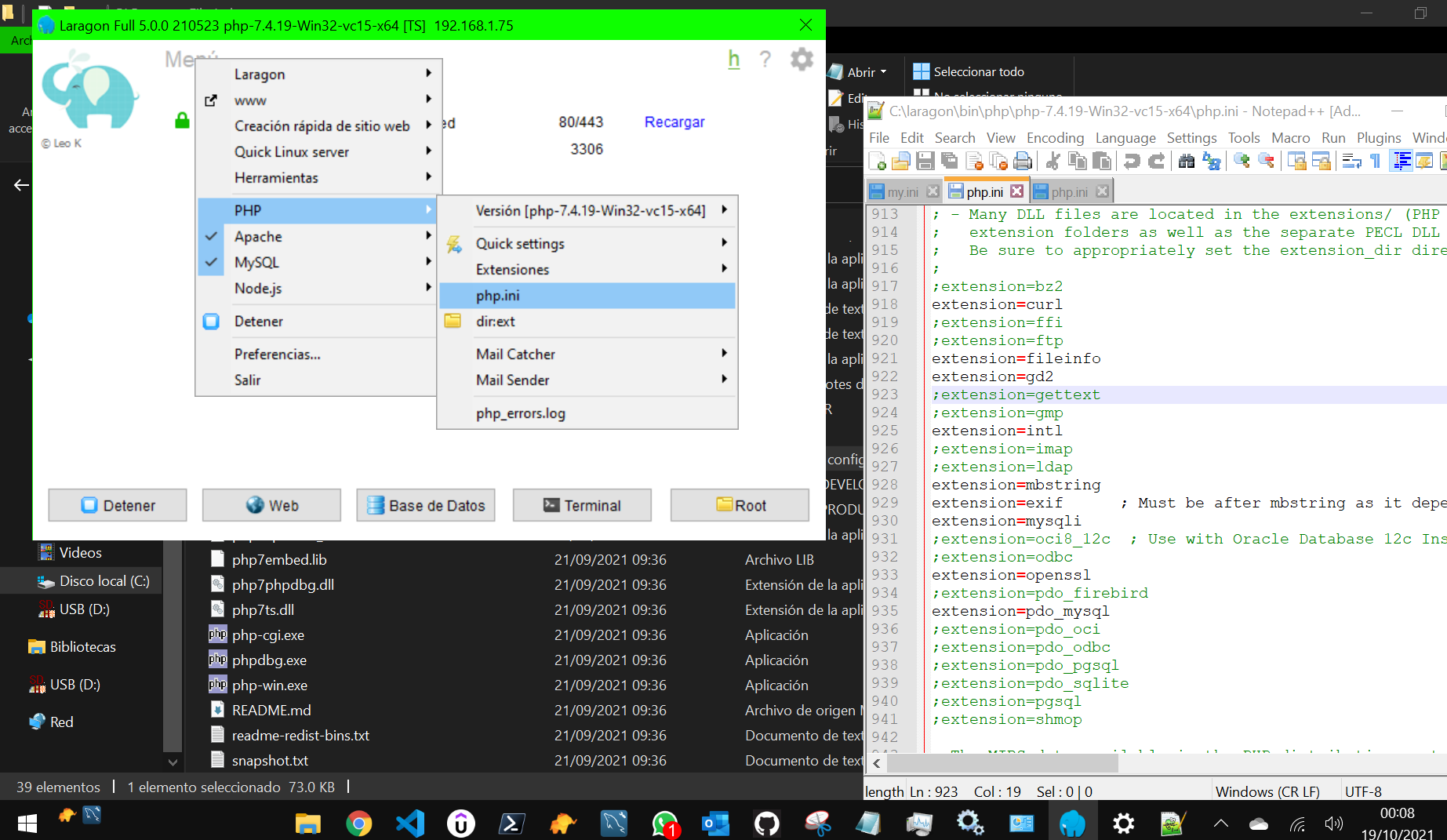Open Search menu in Notepad++
Screen dimensions: 1447x840
coord(954,137)
